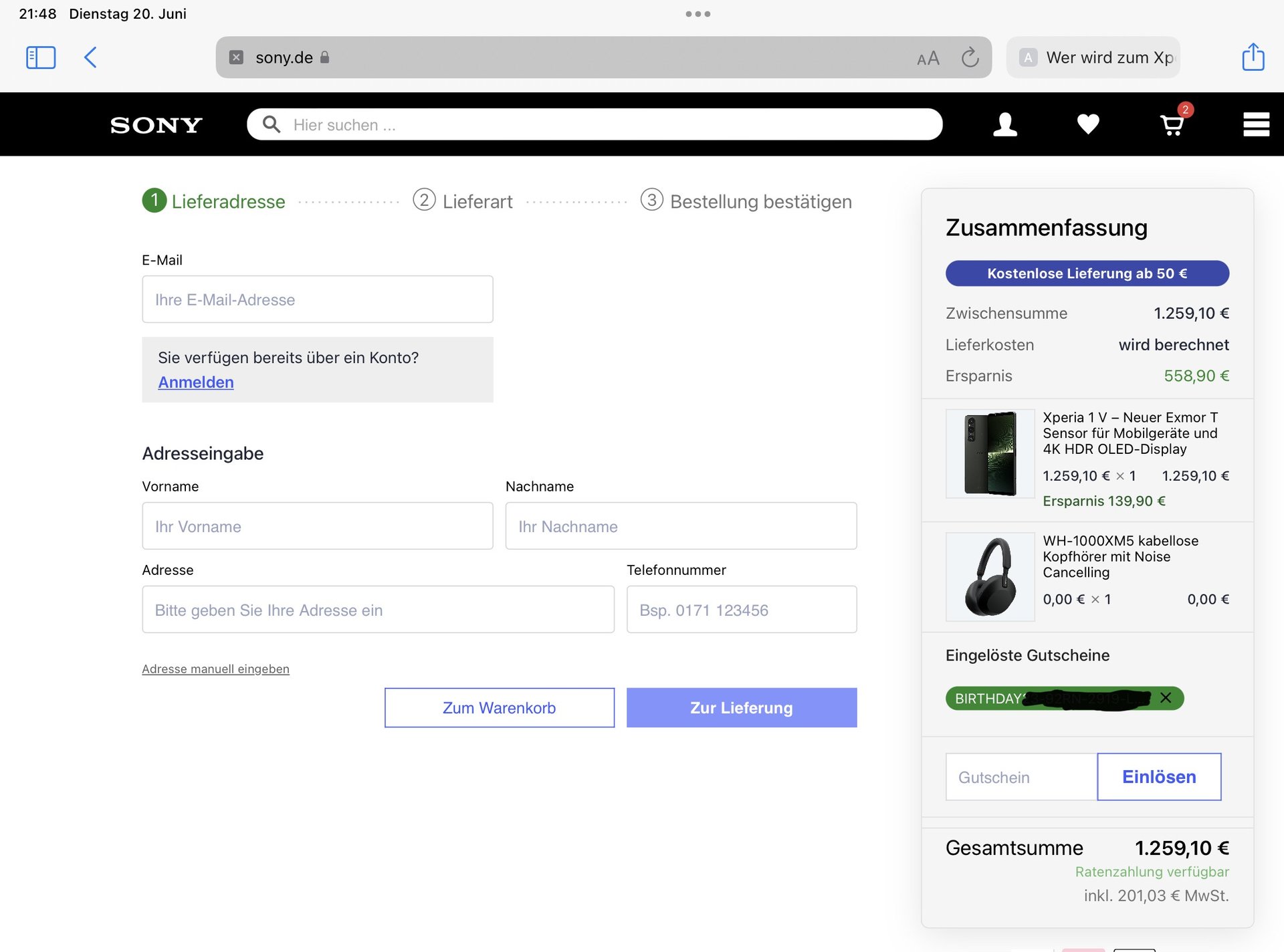Viewport: 1284px width, 952px height.
Task: Click the Gesamtsumme 1.259,10 € amount
Action: point(1182,848)
